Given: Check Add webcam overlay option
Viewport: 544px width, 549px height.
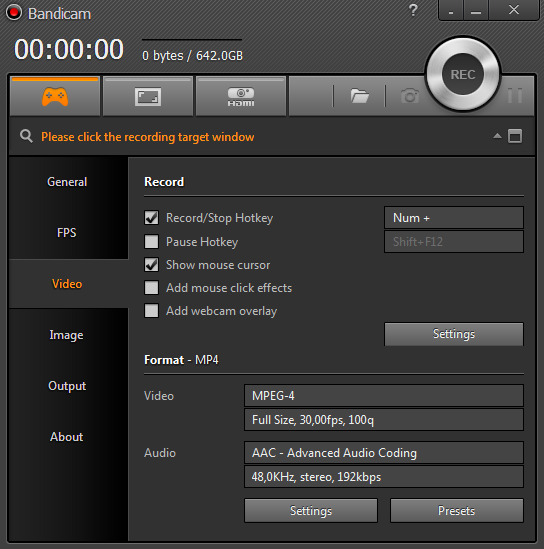Looking at the screenshot, I should (x=152, y=311).
